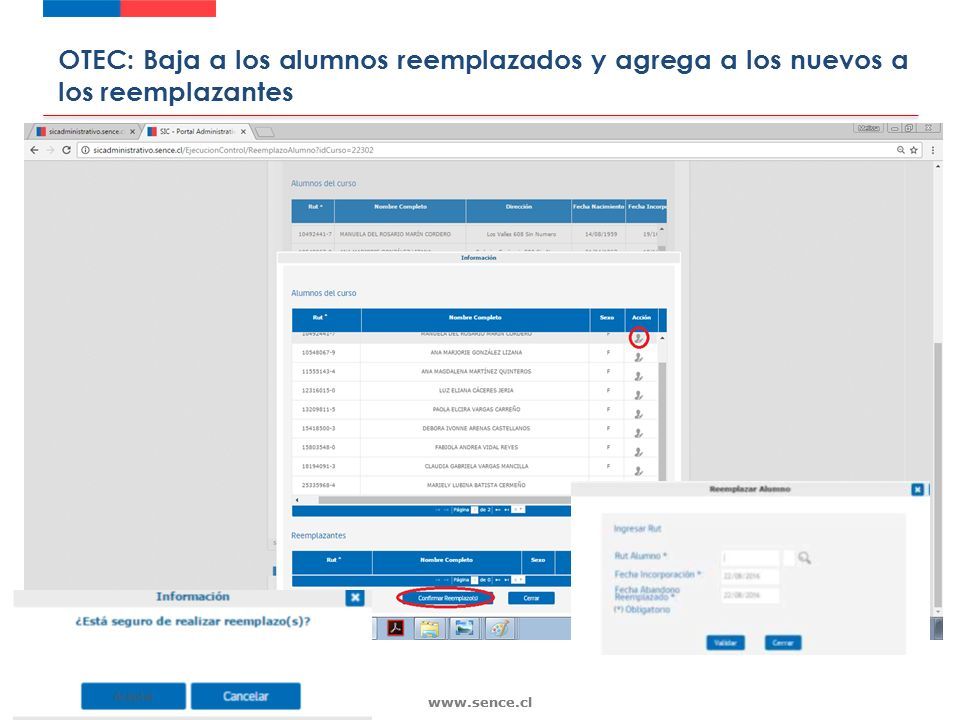This screenshot has height=720, width=960.
Task: Click the replace-student icon for Ana Marjorie González Lizana
Action: point(639,358)
